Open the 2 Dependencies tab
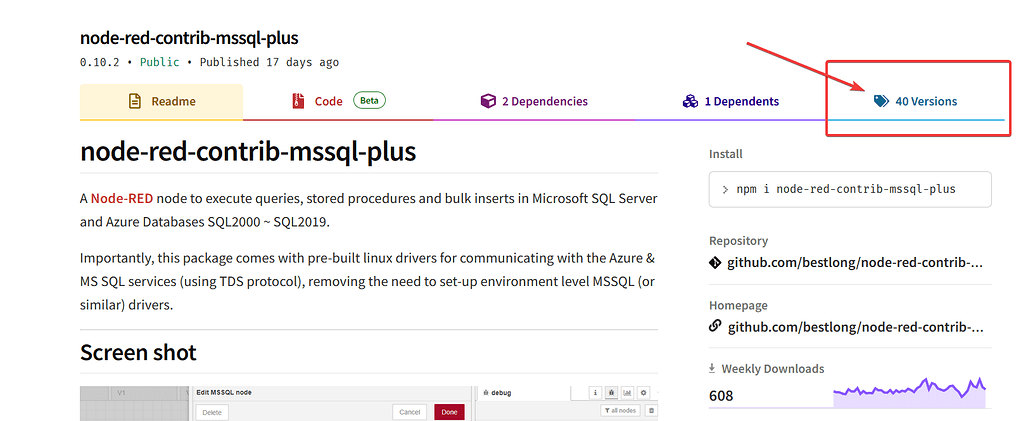1035x421 pixels. [533, 101]
